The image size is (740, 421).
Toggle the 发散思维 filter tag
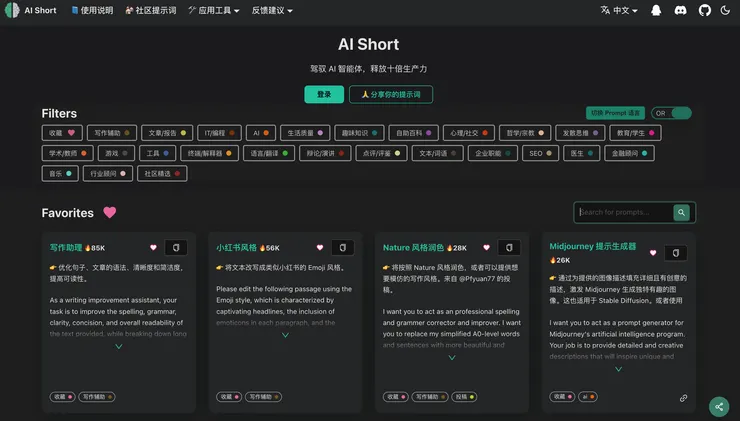(580, 133)
